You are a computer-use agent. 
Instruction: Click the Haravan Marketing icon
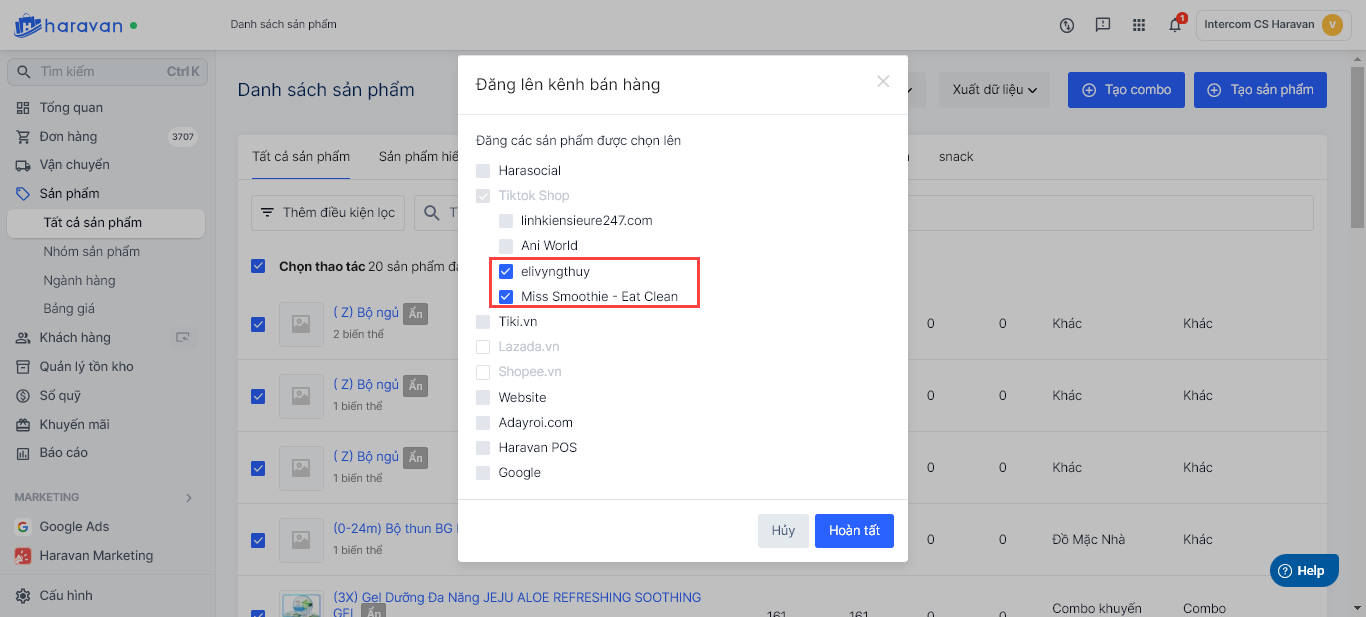pyautogui.click(x=22, y=556)
